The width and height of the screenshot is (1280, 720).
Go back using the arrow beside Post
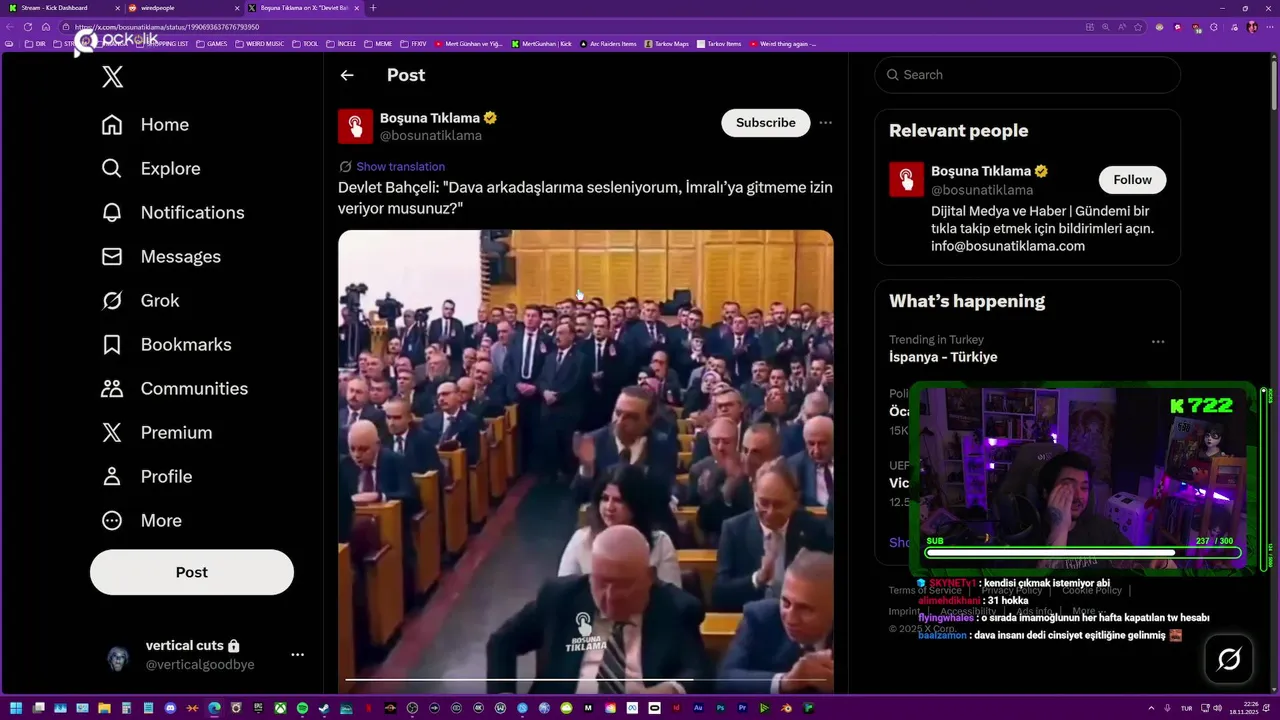[x=347, y=75]
